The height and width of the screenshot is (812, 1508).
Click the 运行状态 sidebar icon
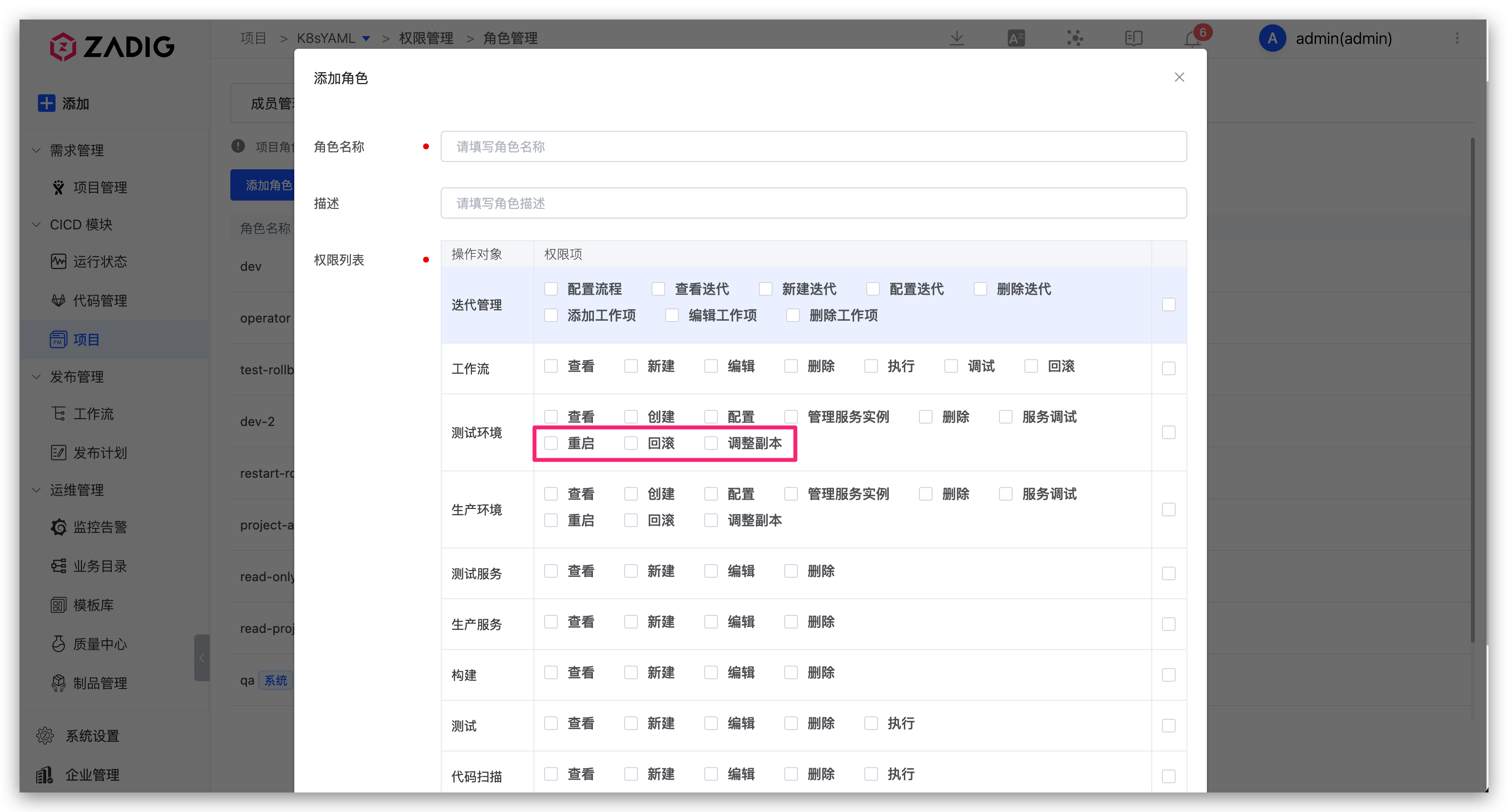(58, 261)
